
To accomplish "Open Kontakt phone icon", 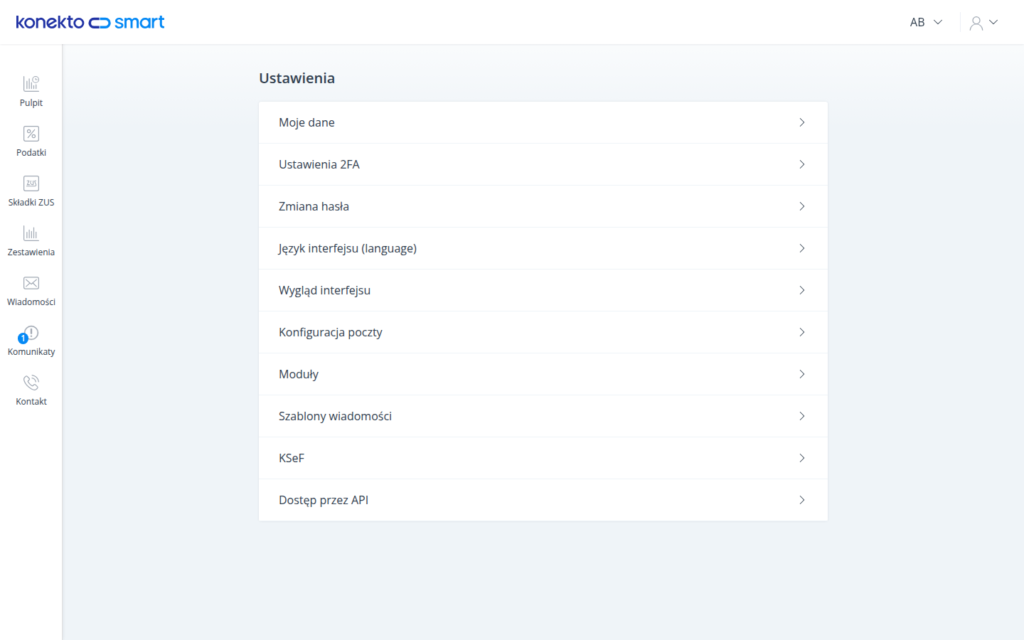I will coord(31,383).
